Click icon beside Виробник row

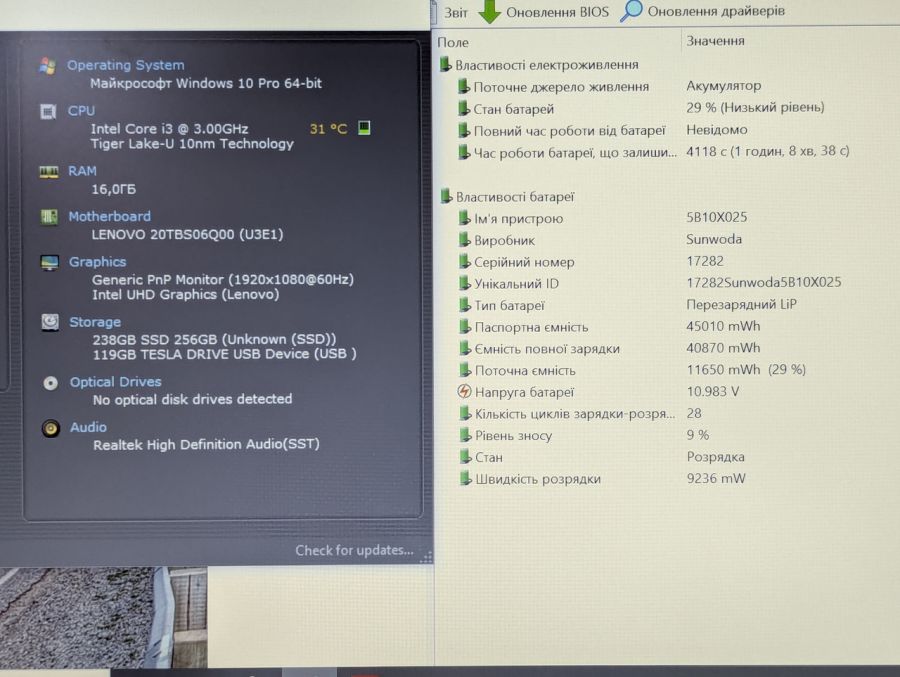[464, 239]
